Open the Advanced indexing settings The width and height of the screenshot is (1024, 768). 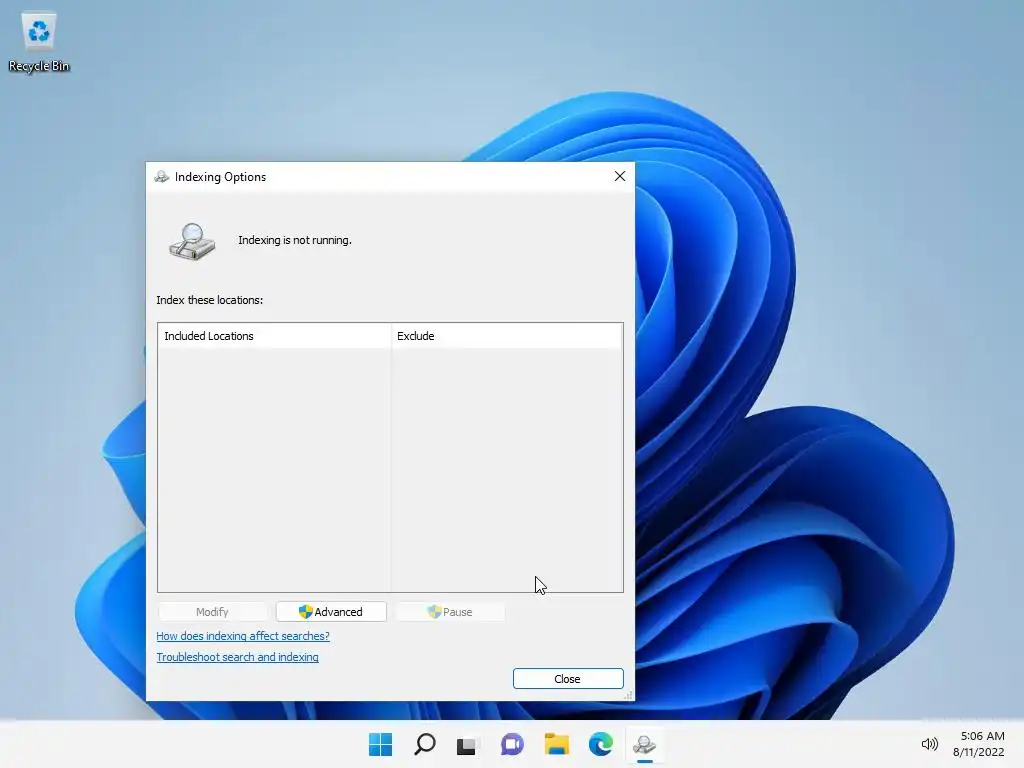click(x=331, y=612)
